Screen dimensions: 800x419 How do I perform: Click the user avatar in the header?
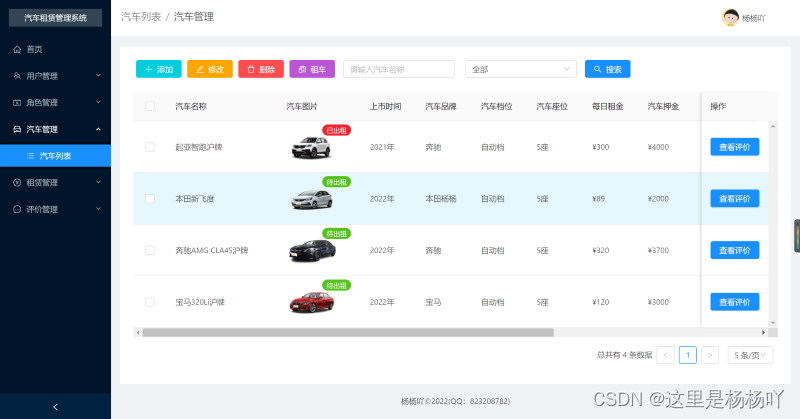click(730, 17)
